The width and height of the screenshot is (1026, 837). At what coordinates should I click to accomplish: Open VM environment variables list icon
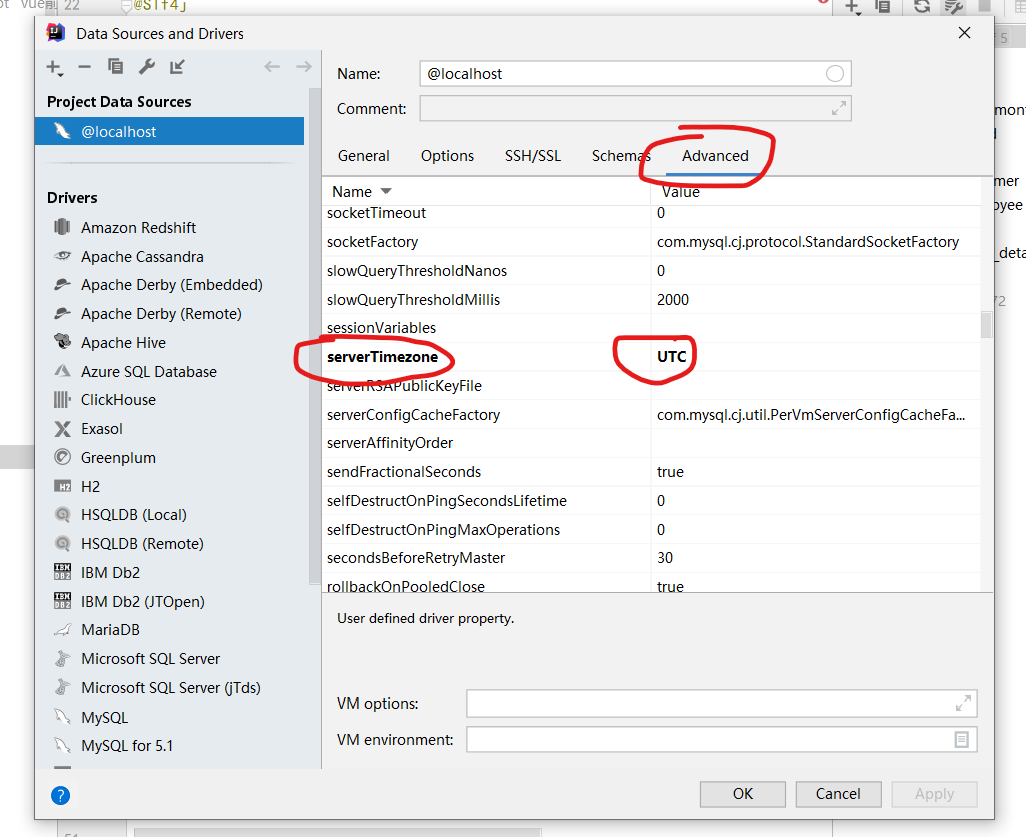[x=961, y=739]
